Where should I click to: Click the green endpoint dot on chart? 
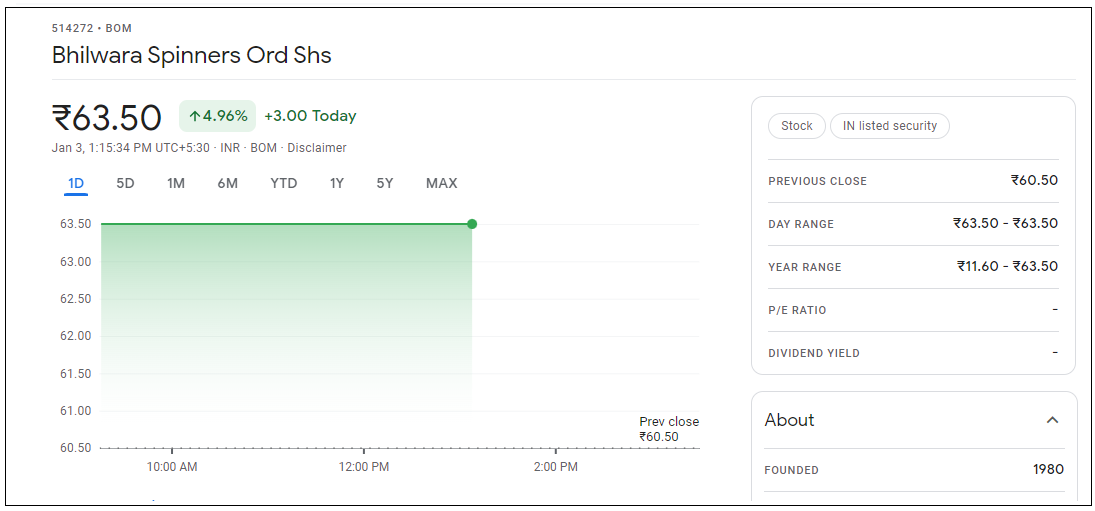tap(472, 224)
